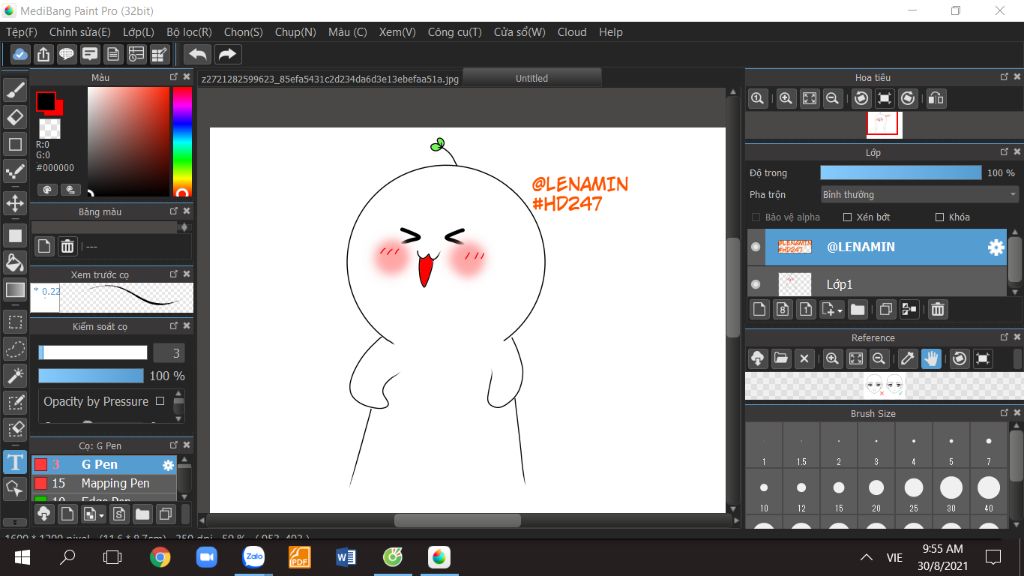Open the Help menu

coord(611,32)
